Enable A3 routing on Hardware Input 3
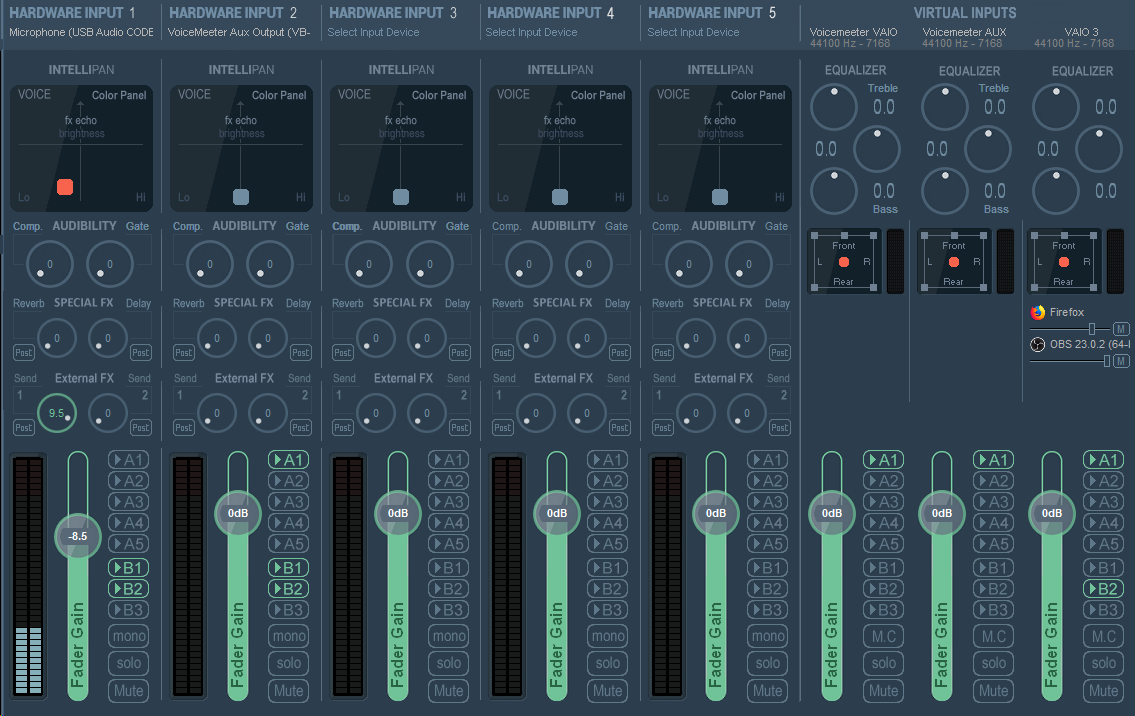1135x716 pixels. (x=449, y=502)
